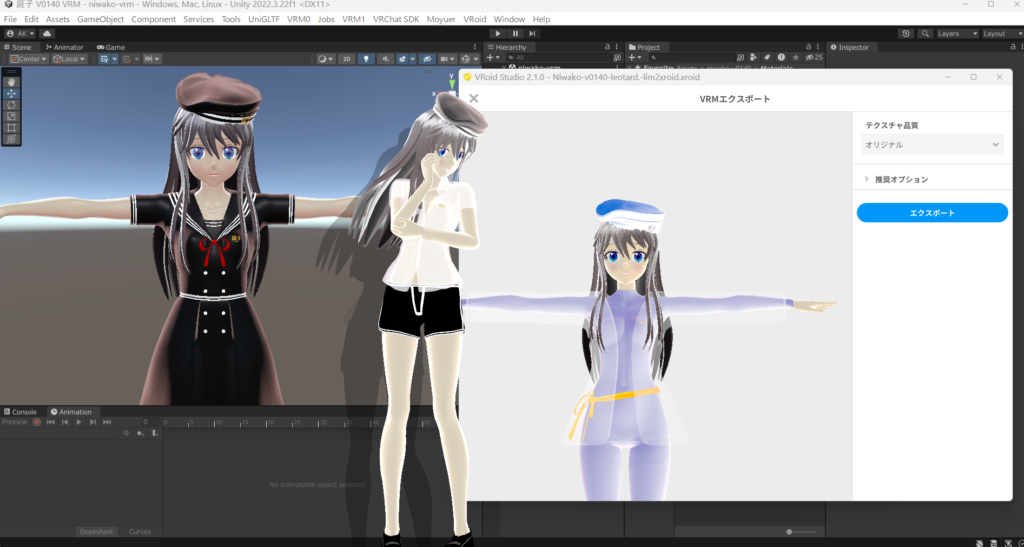Select the Rect transform tool
This screenshot has height=547, width=1024.
pyautogui.click(x=11, y=127)
